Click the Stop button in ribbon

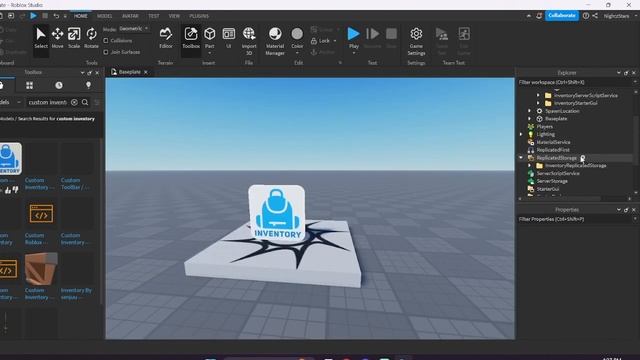coord(391,38)
